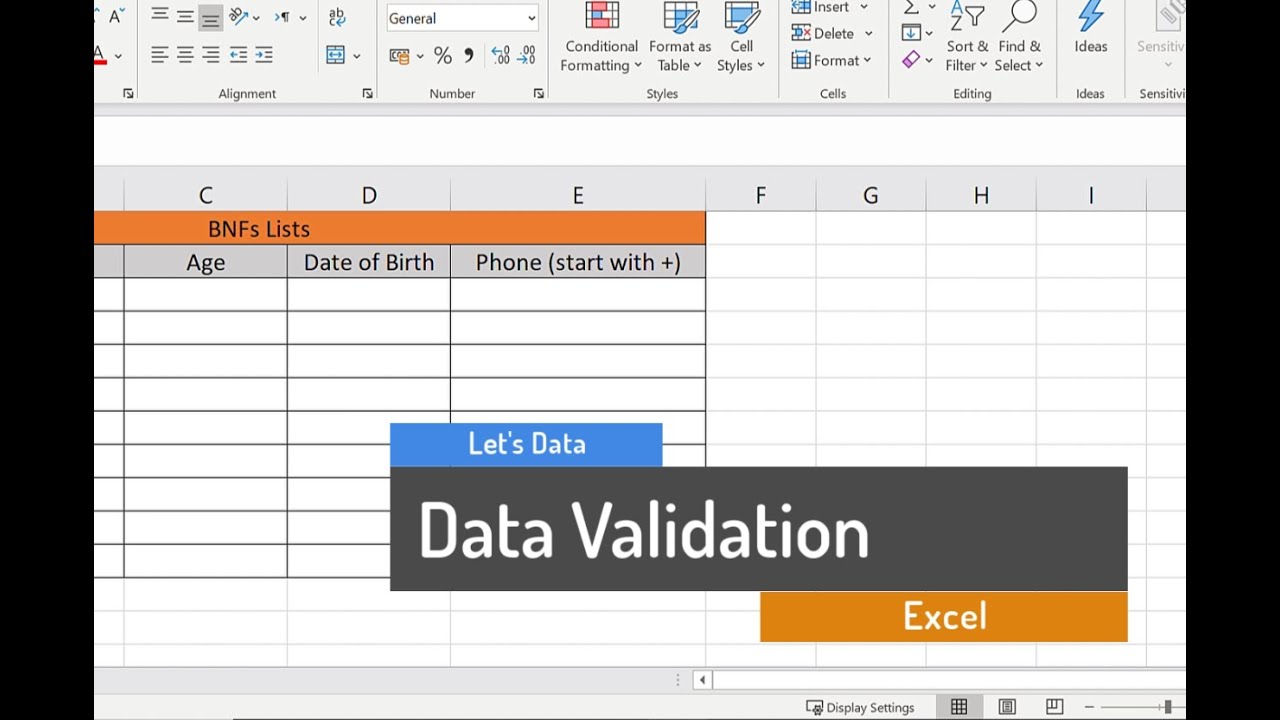Expand the Insert dropdown arrow
The width and height of the screenshot is (1280, 720).
864,8
